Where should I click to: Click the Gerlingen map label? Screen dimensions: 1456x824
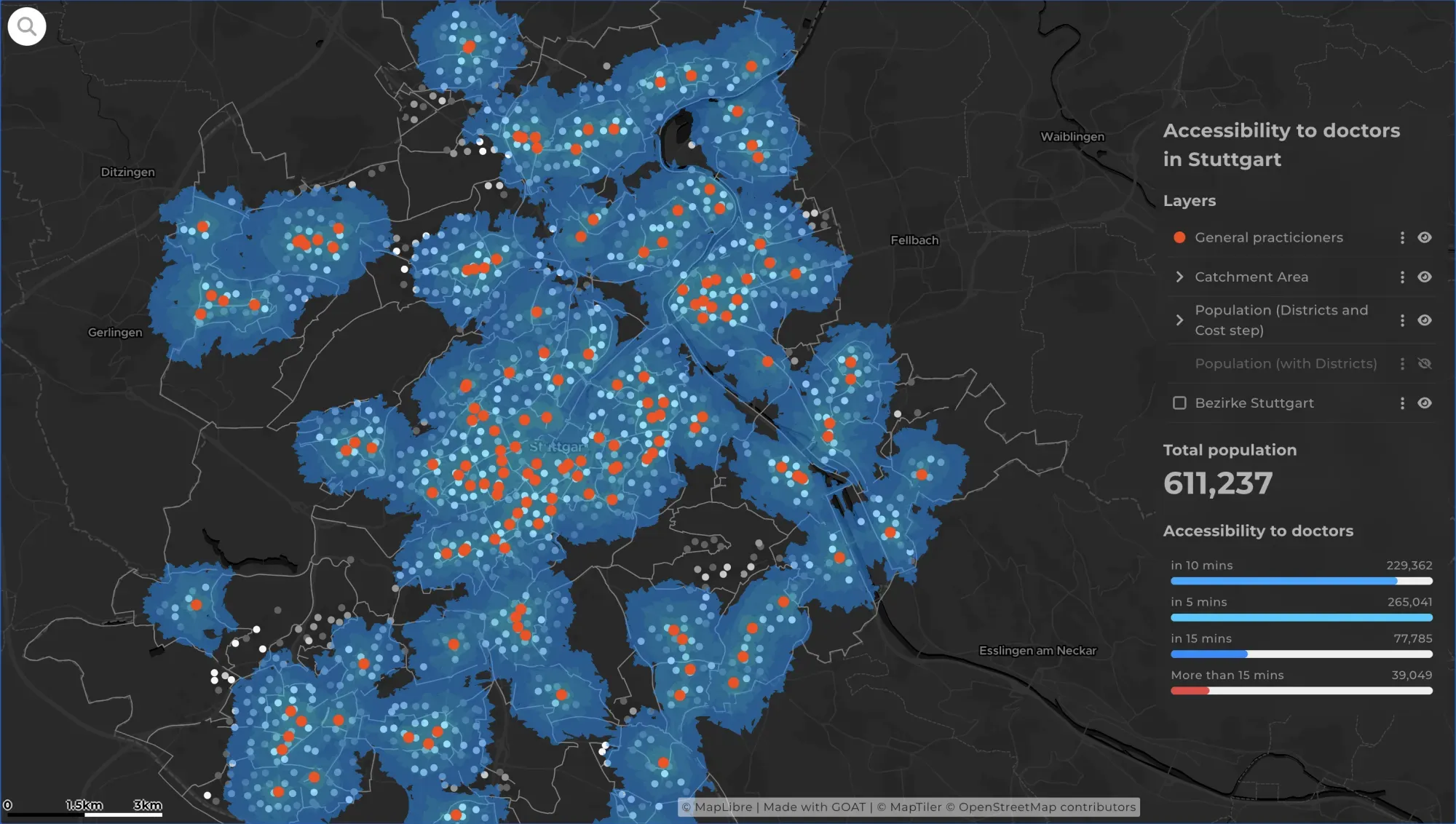pyautogui.click(x=115, y=332)
